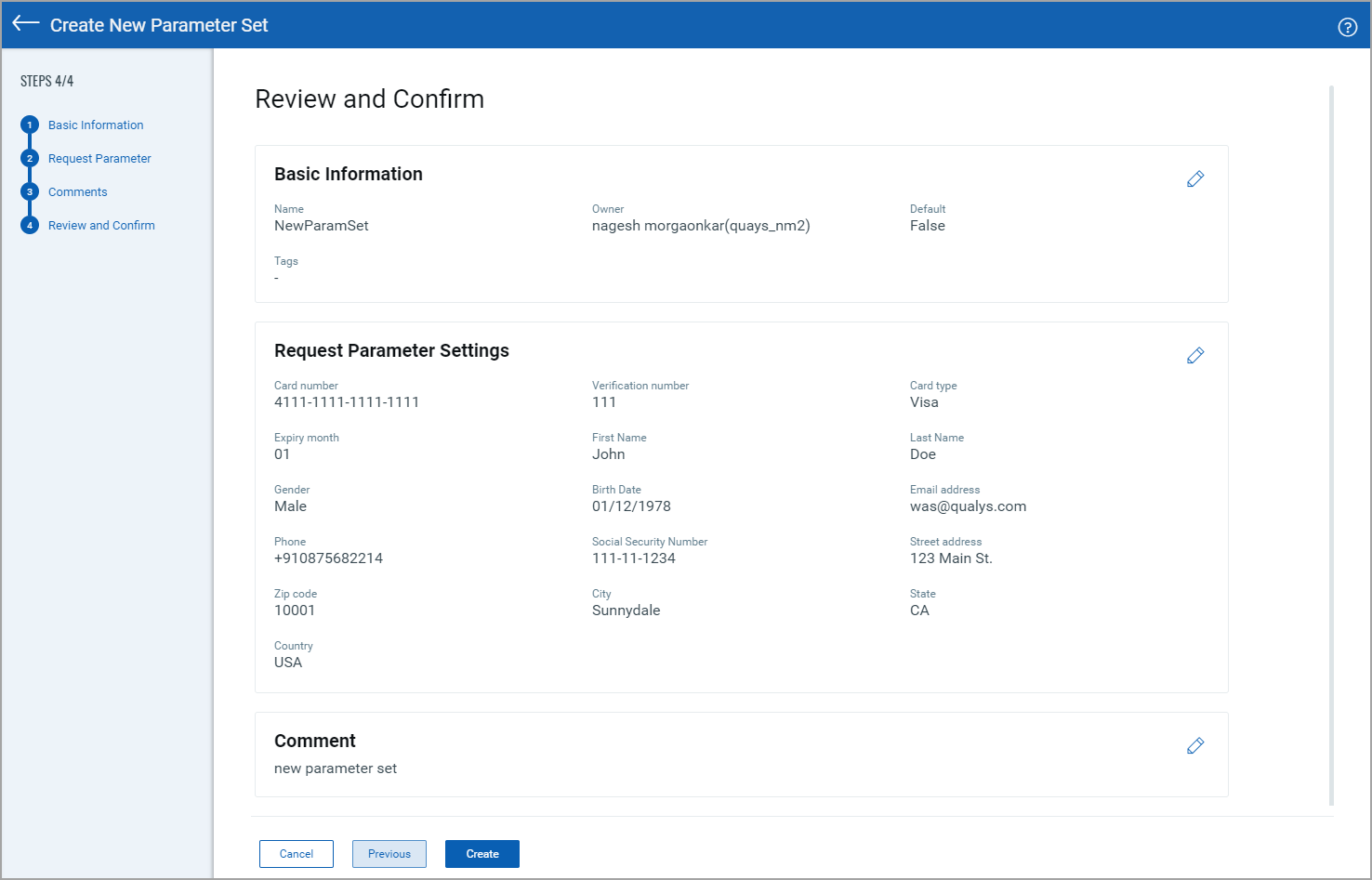Edit Basic Information using its pencil icon
Screen dimensions: 1372x880
pos(1195,178)
